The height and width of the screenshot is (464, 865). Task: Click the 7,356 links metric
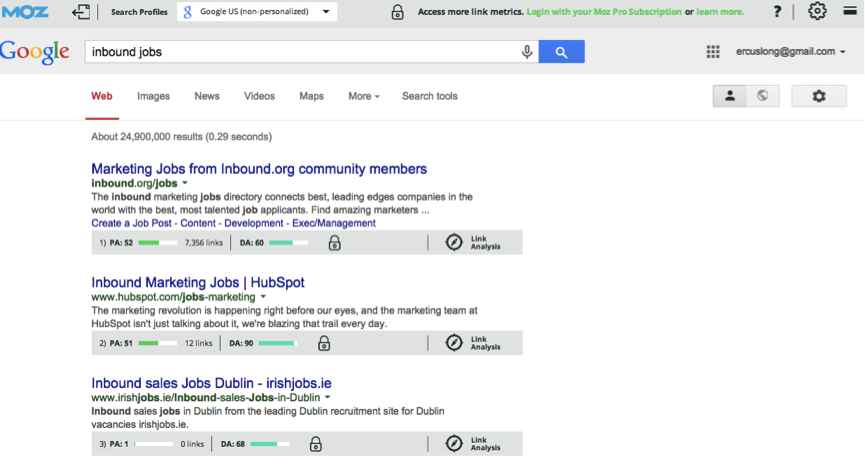tap(204, 243)
